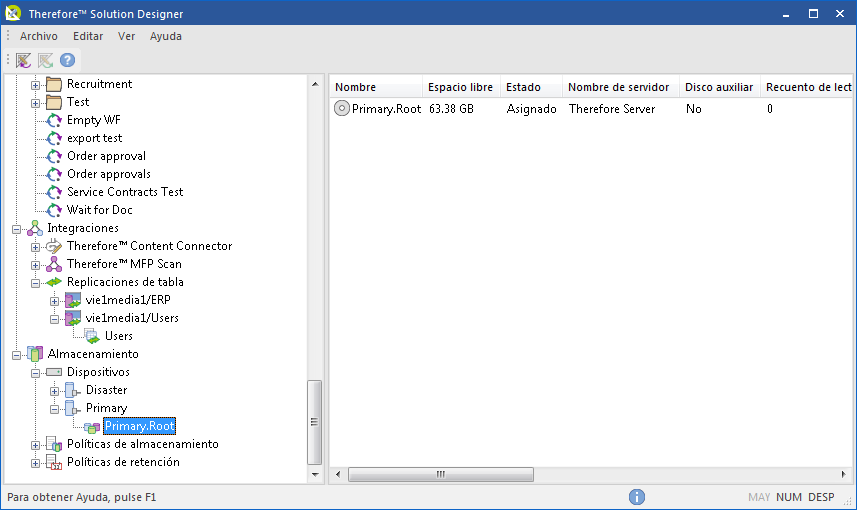Screen dimensions: 858x511
Task: Sort by Nombre de servidor column
Action: (x=621, y=87)
